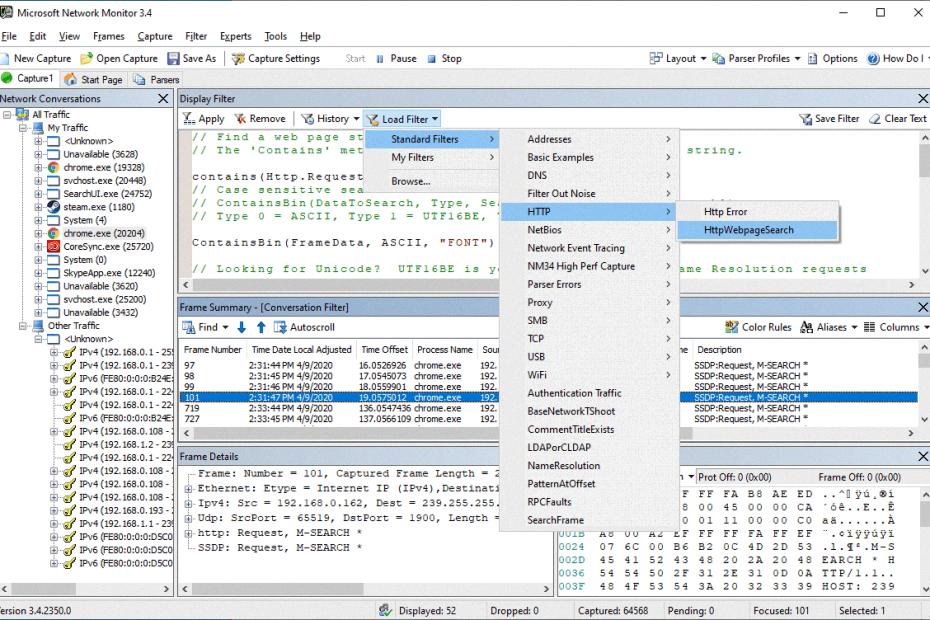Open the Aliases dropdown
The width and height of the screenshot is (930, 620).
829,327
